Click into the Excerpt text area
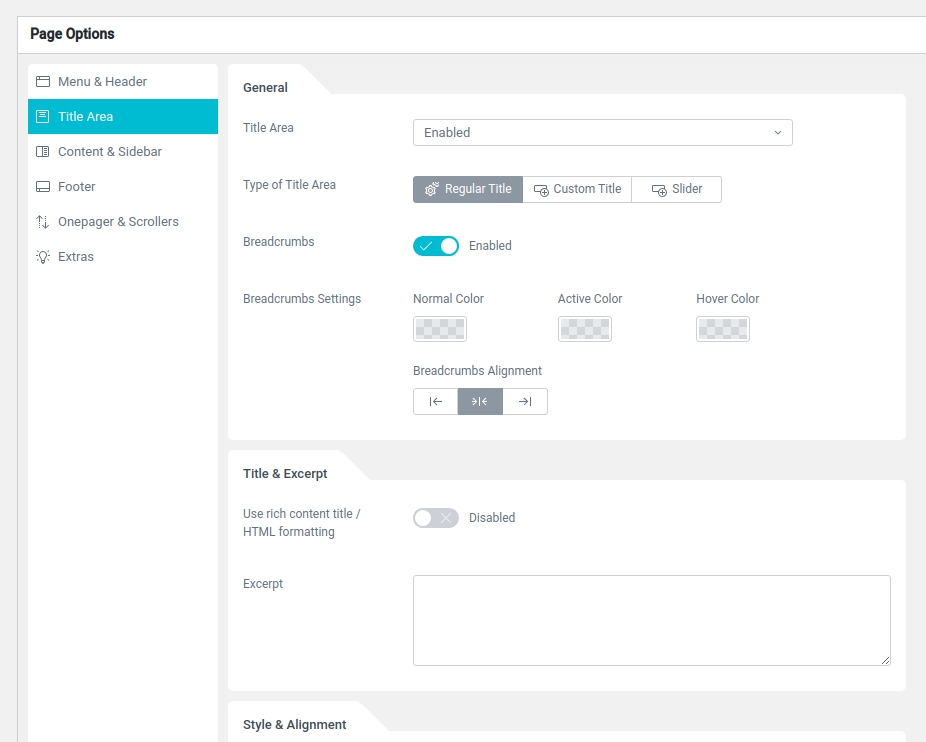This screenshot has width=926, height=742. 651,620
